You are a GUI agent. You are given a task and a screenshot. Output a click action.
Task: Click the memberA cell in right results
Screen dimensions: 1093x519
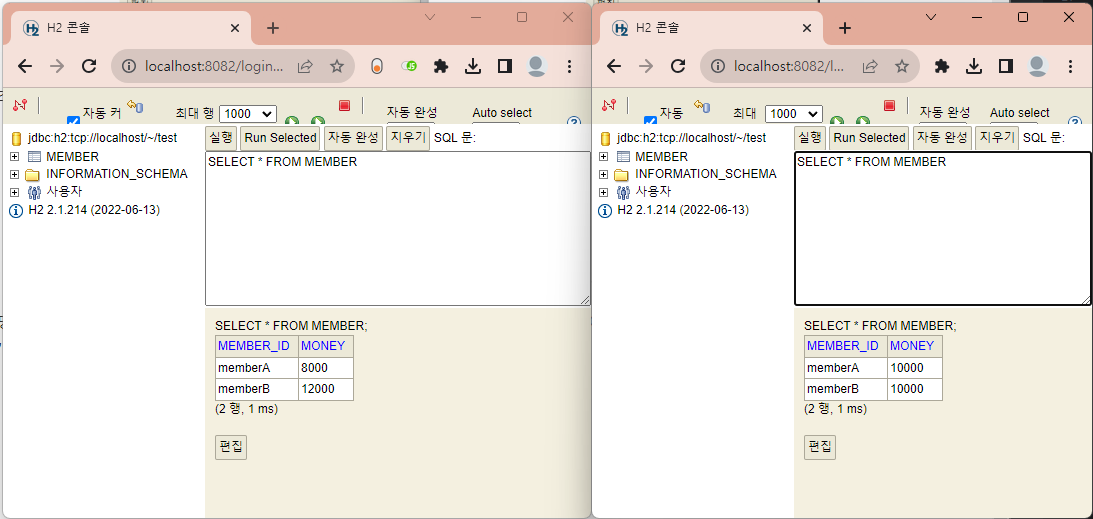846,368
